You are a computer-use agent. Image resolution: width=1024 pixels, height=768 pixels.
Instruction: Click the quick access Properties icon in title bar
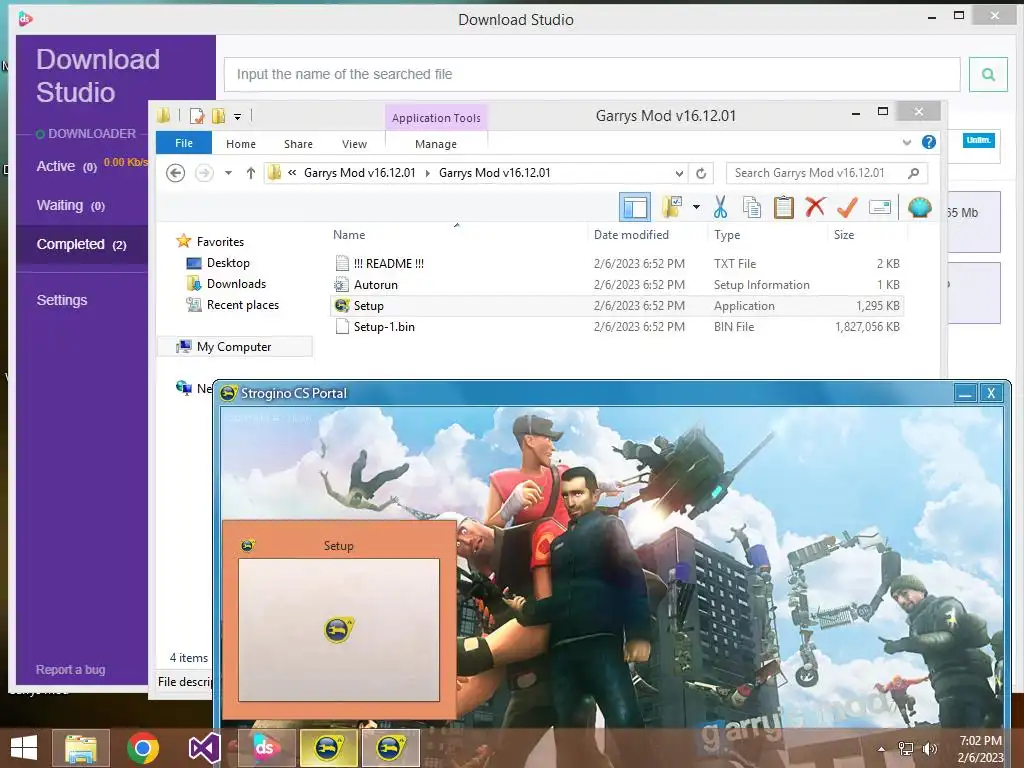pos(197,116)
